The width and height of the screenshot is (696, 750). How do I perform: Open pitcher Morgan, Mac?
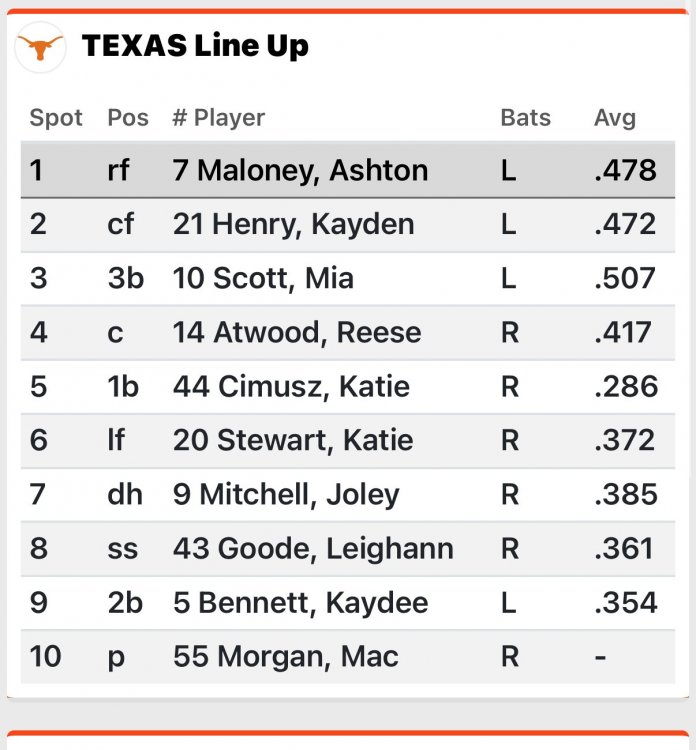(x=285, y=656)
